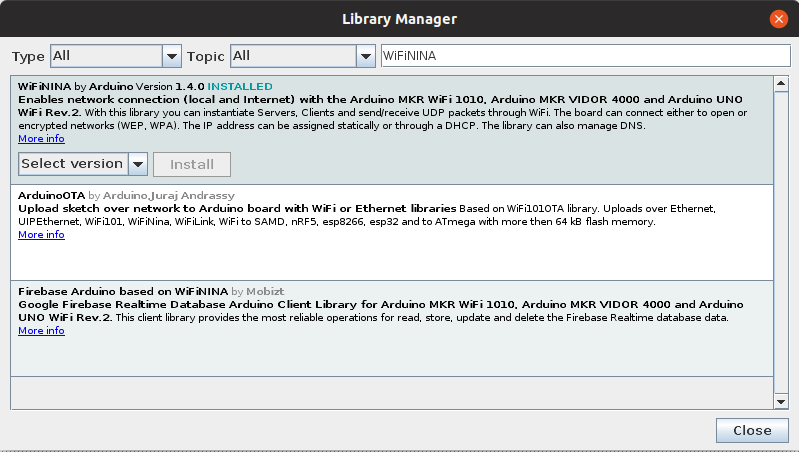Open More info link for WiFiNINA library

[41, 139]
